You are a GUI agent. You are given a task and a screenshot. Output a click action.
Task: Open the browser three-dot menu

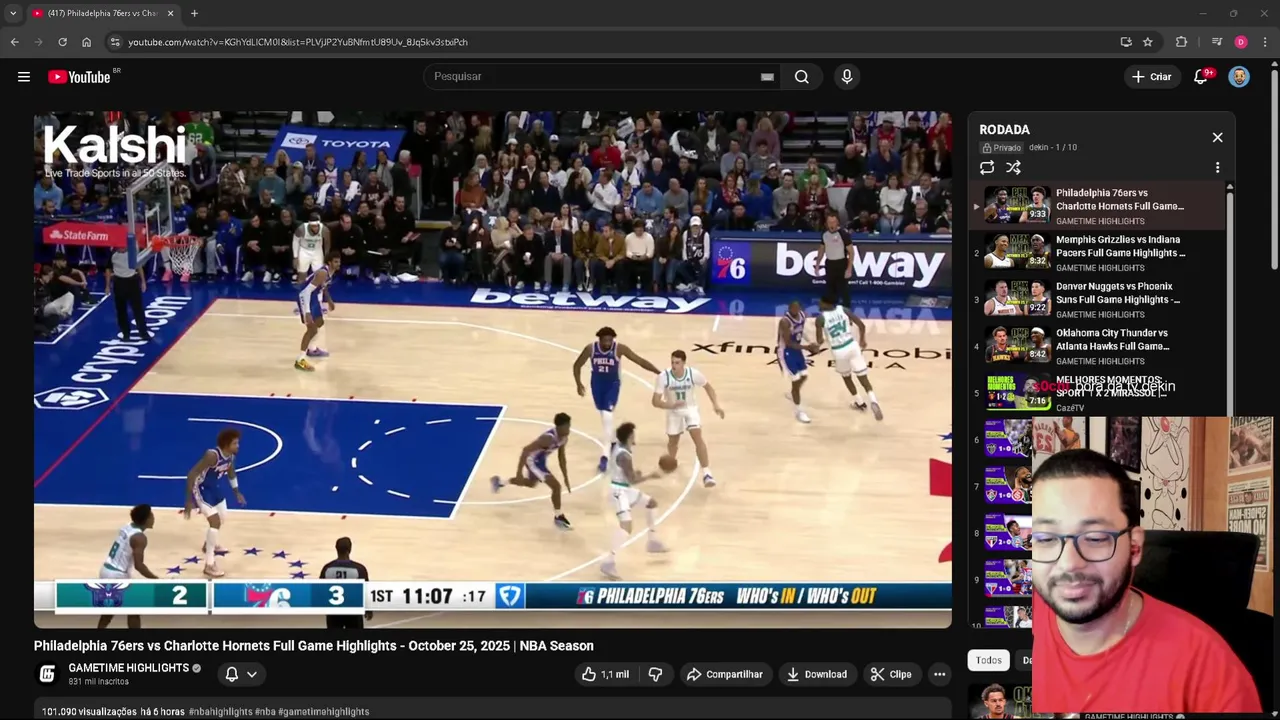[1266, 42]
